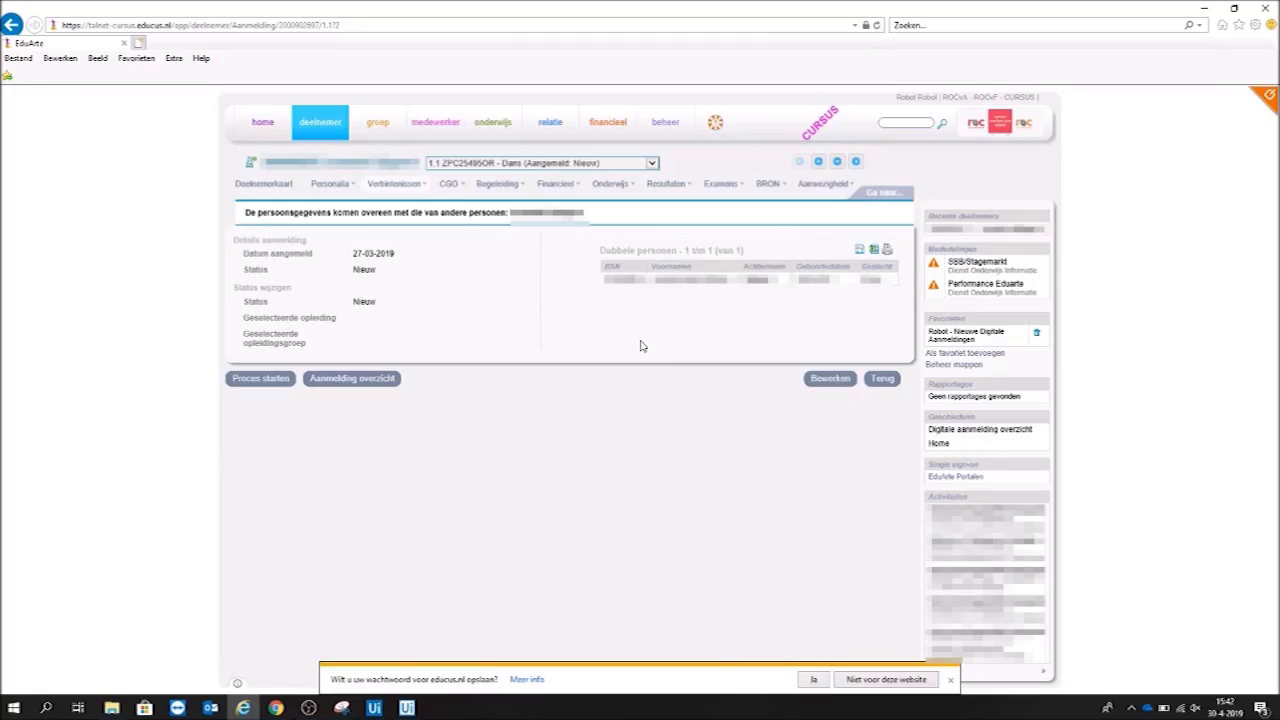1280x720 pixels.
Task: Expand the Personalia menu
Action: coord(332,184)
